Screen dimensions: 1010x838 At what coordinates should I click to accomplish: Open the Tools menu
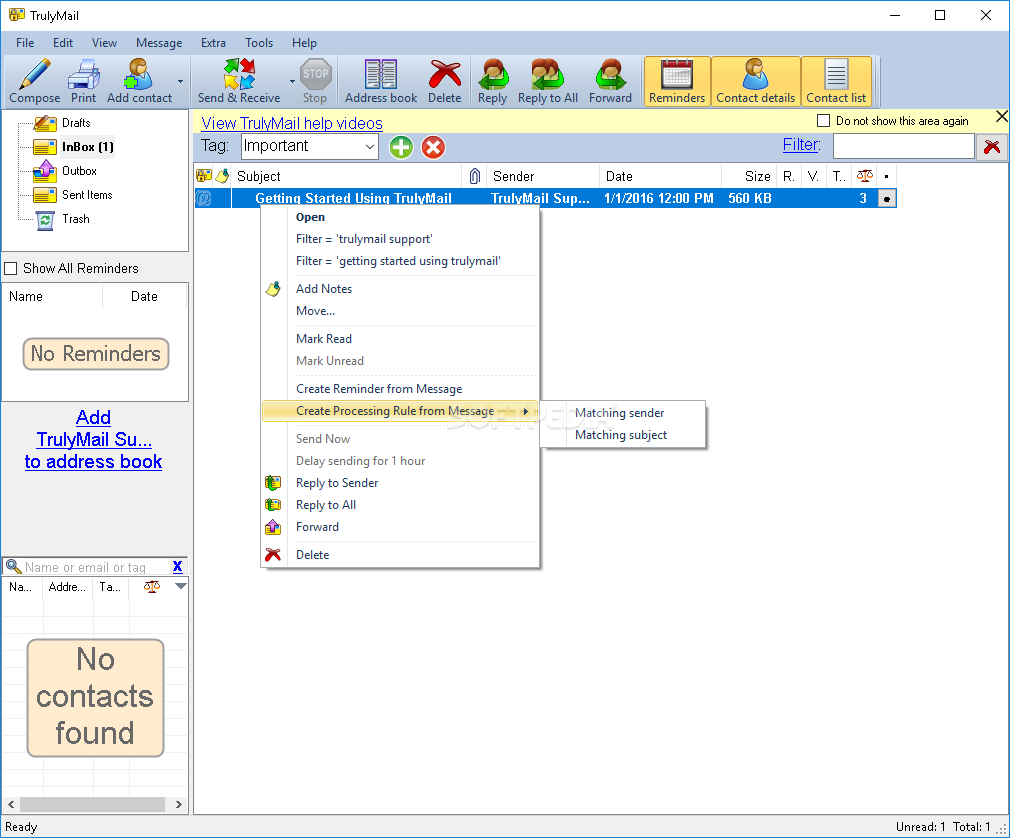(259, 43)
